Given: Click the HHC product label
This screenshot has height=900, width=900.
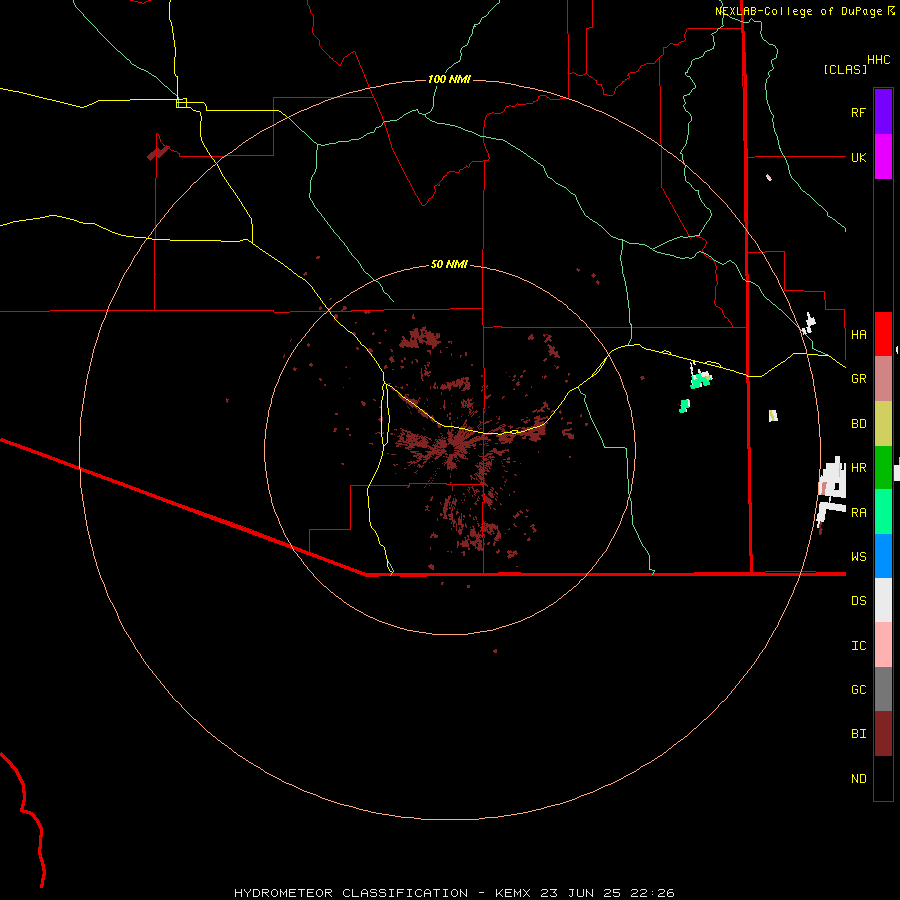Looking at the screenshot, I should coord(878,60).
